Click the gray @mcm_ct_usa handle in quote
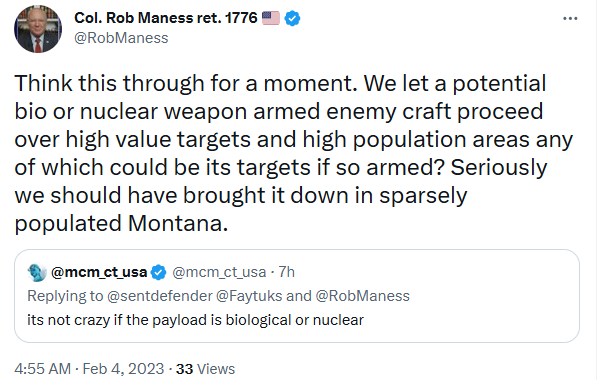 tap(219, 272)
